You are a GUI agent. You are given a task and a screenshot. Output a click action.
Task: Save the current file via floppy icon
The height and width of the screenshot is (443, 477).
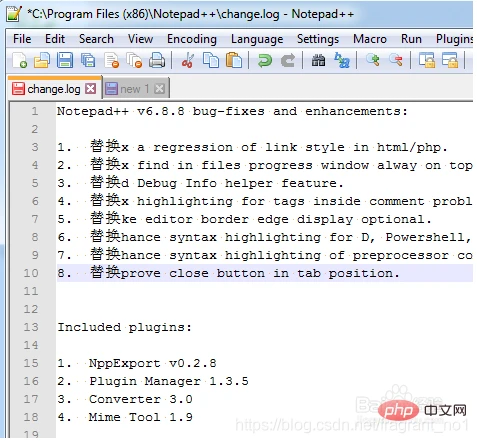pyautogui.click(x=65, y=60)
